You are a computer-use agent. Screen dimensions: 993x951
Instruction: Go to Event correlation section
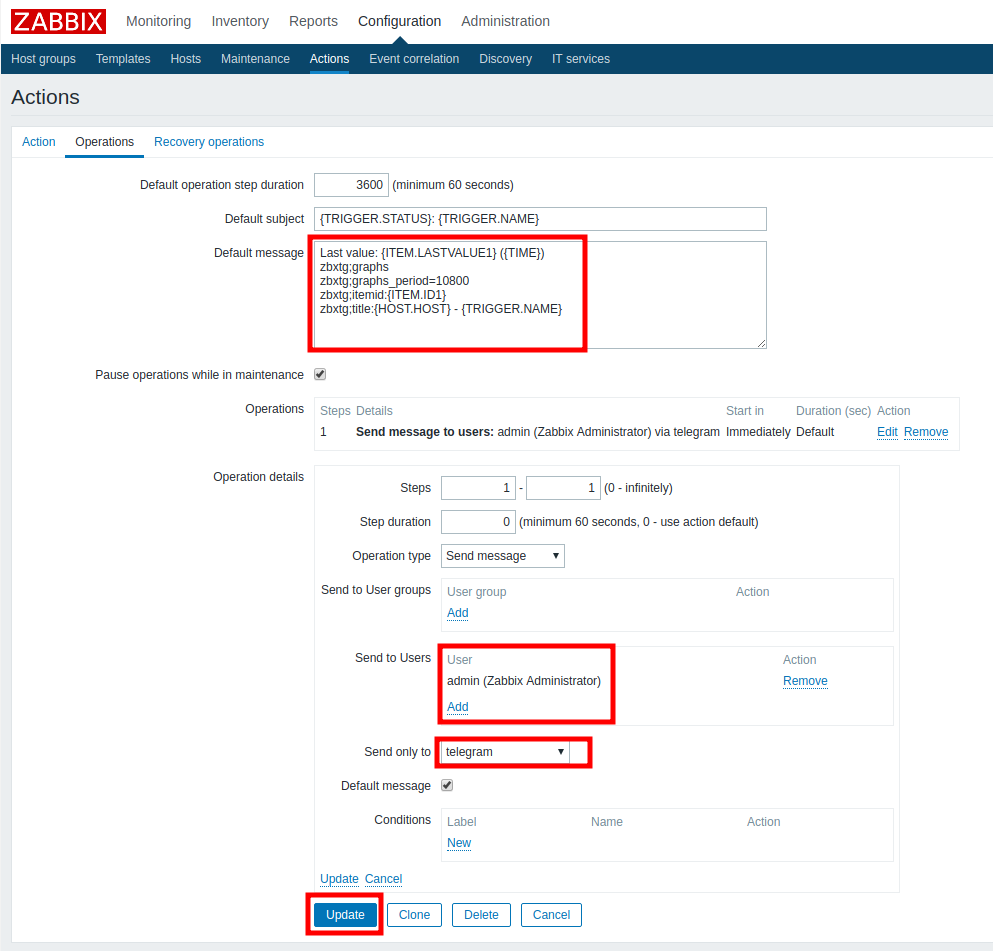click(x=414, y=59)
